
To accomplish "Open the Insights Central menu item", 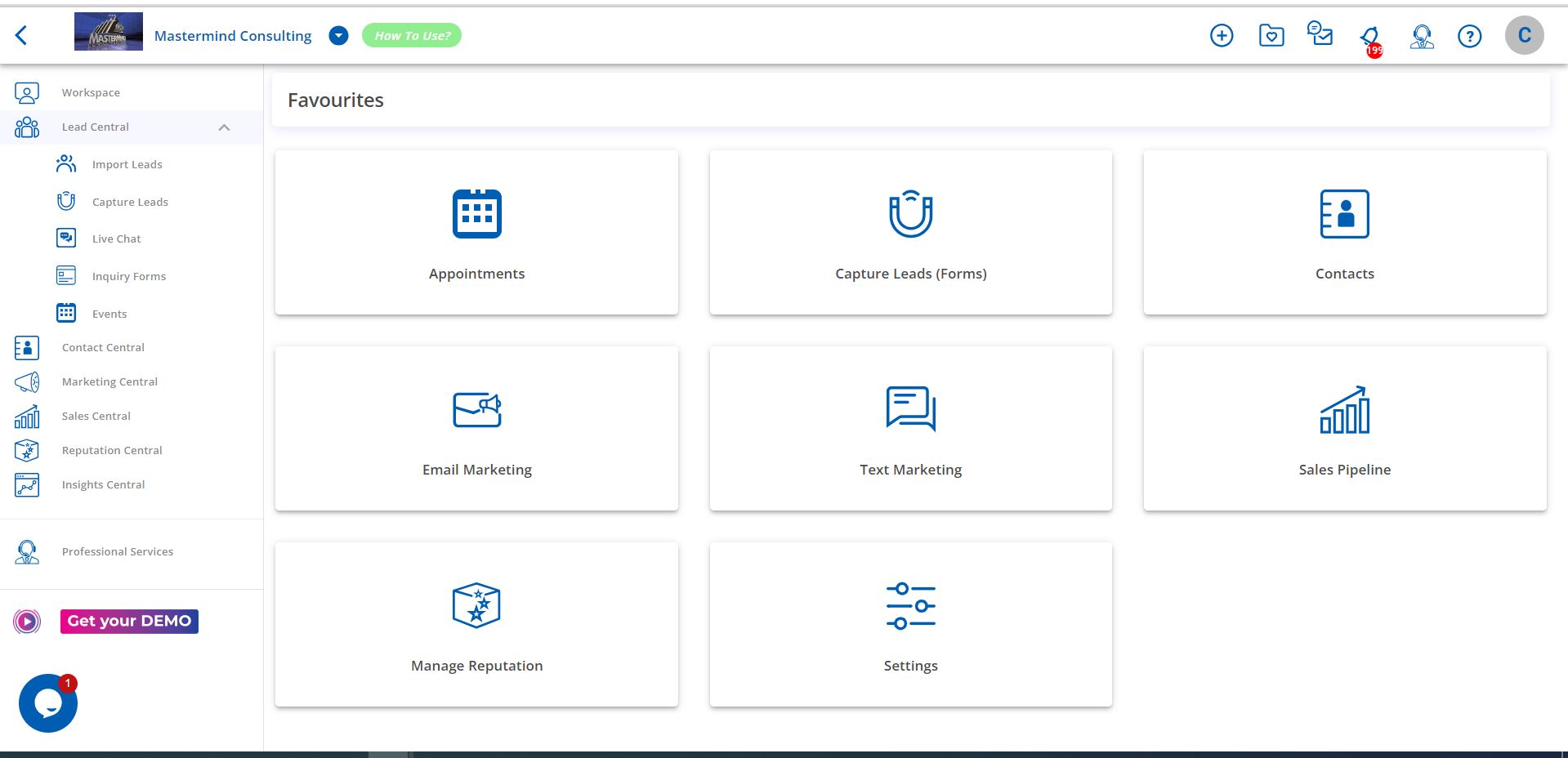I will click(x=103, y=484).
